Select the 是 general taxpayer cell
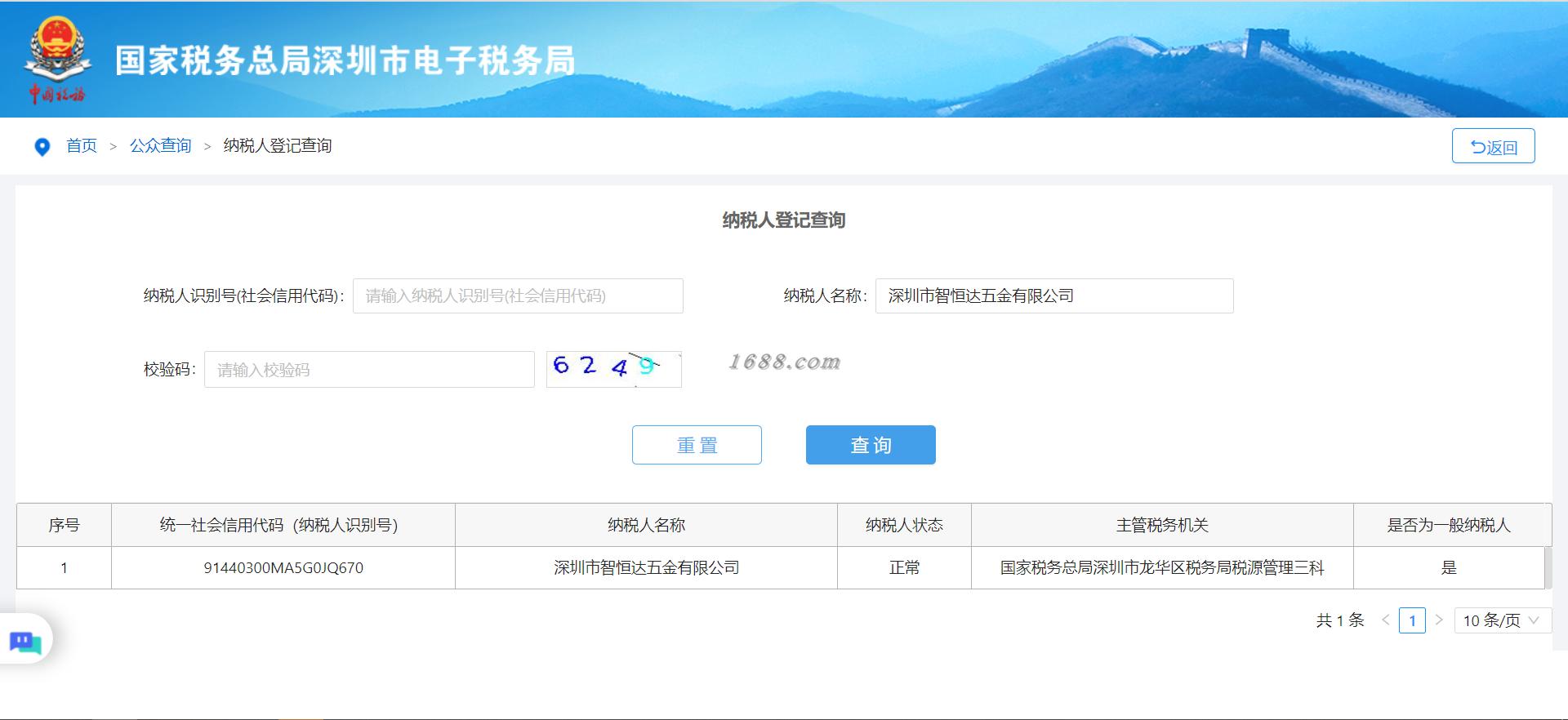The width and height of the screenshot is (1568, 720). (x=1449, y=568)
